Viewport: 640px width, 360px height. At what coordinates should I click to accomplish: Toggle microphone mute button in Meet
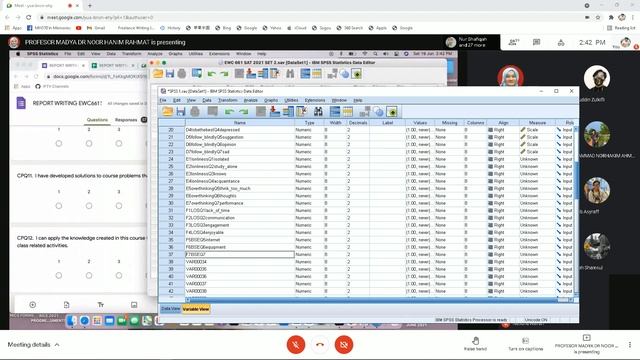(296, 344)
